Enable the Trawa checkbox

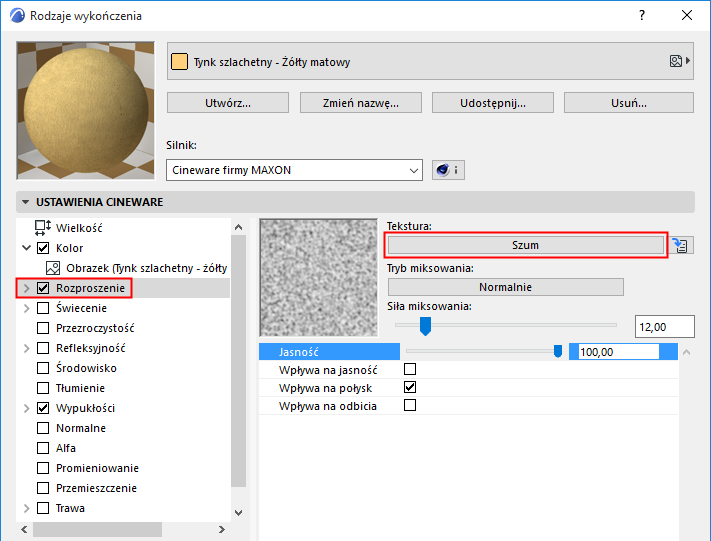43,508
